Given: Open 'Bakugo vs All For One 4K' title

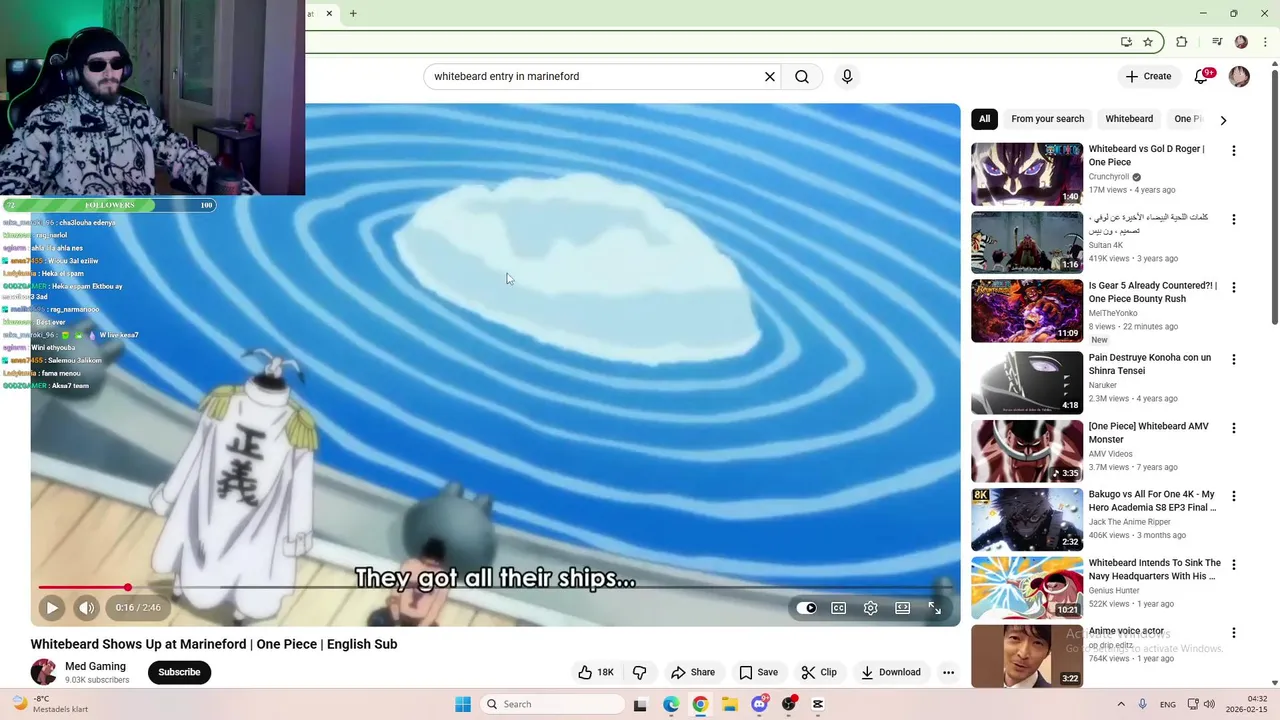Looking at the screenshot, I should click(x=1152, y=501).
